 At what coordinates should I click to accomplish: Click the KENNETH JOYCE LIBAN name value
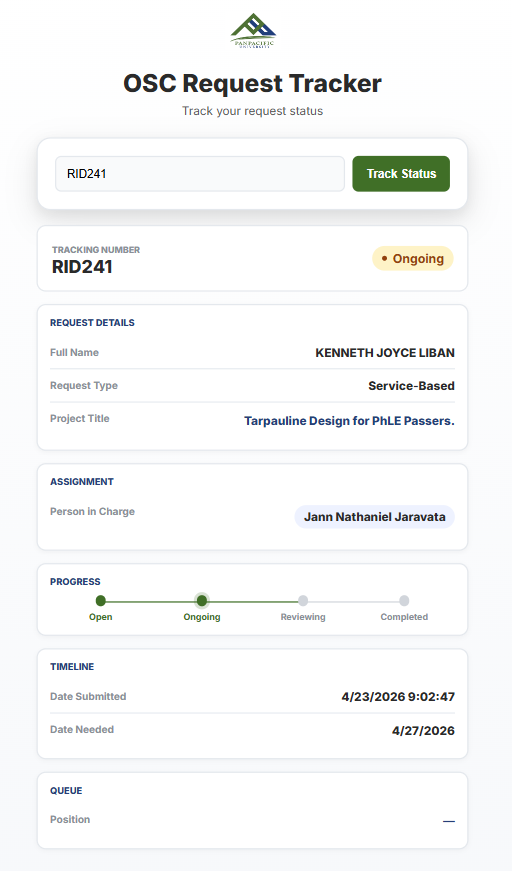(x=385, y=353)
